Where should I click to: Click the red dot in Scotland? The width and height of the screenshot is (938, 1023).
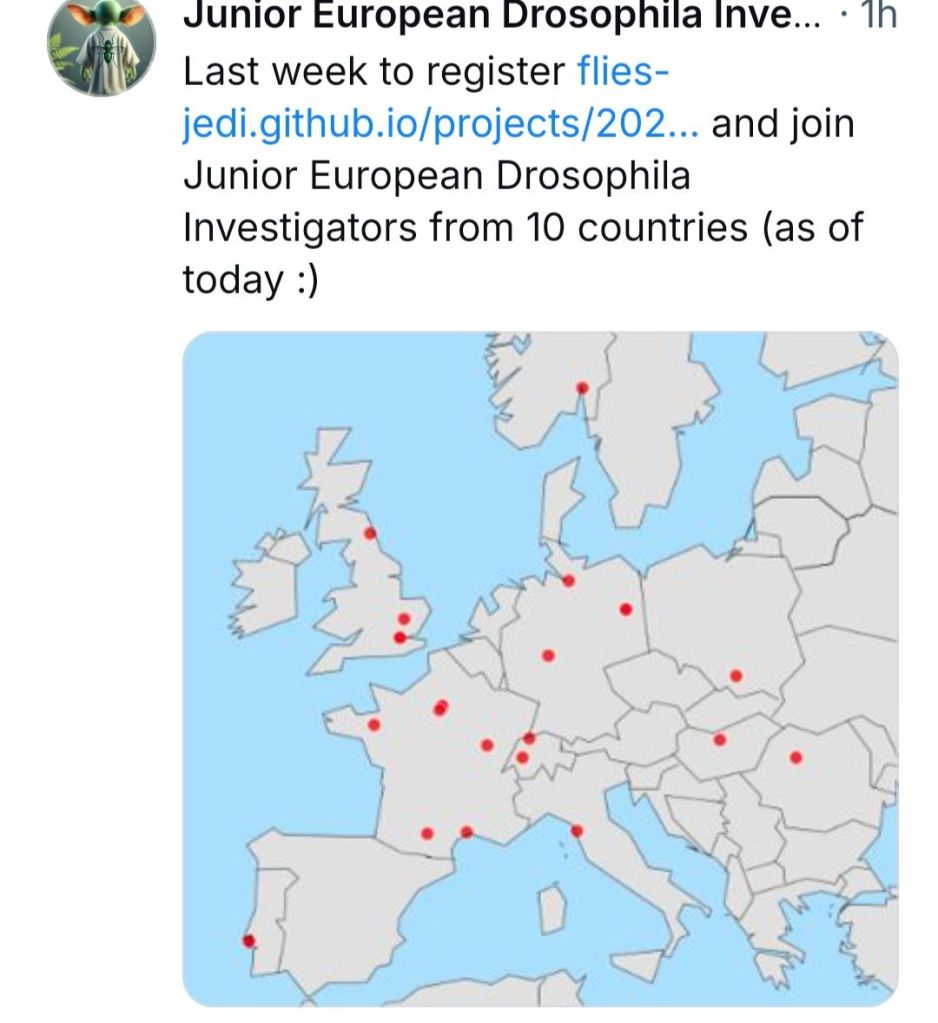[x=370, y=533]
